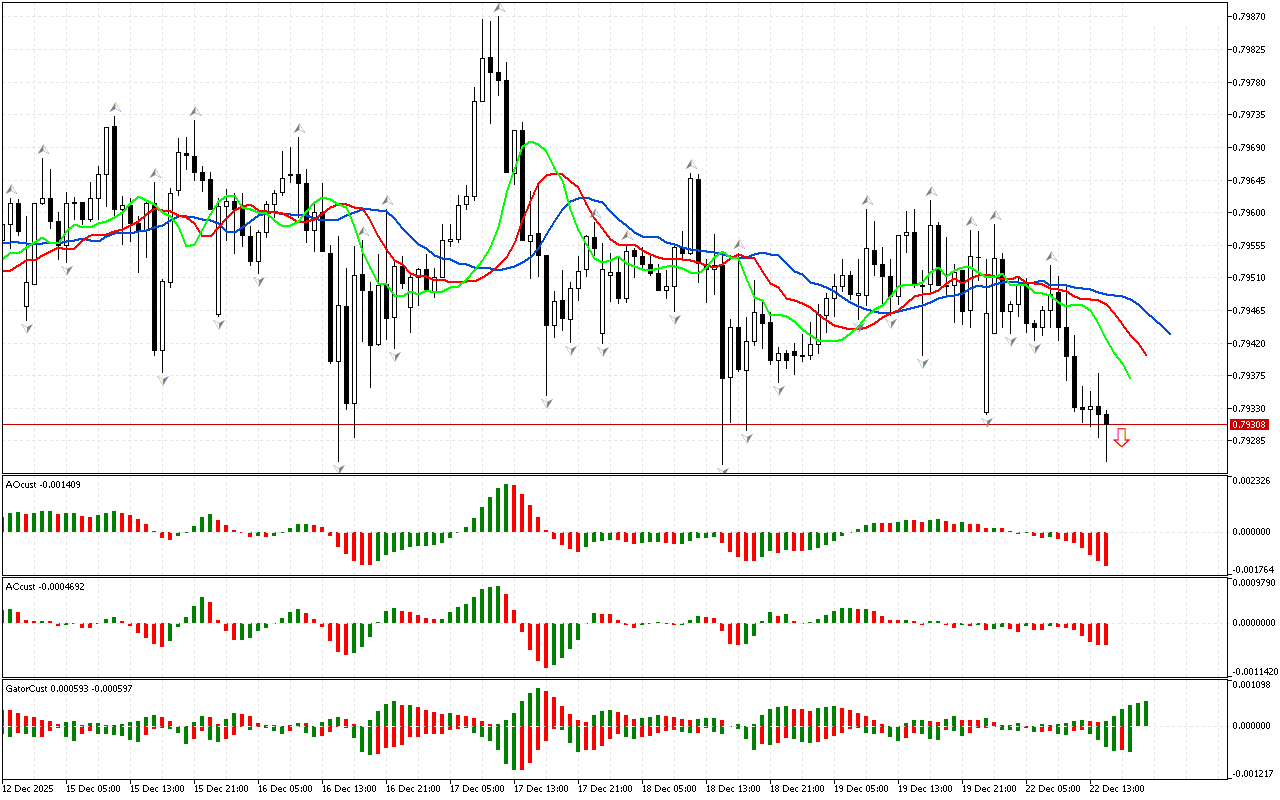This screenshot has width=1280, height=800.
Task: Click the 12 Dec 2025 date label
Action: coord(29,788)
